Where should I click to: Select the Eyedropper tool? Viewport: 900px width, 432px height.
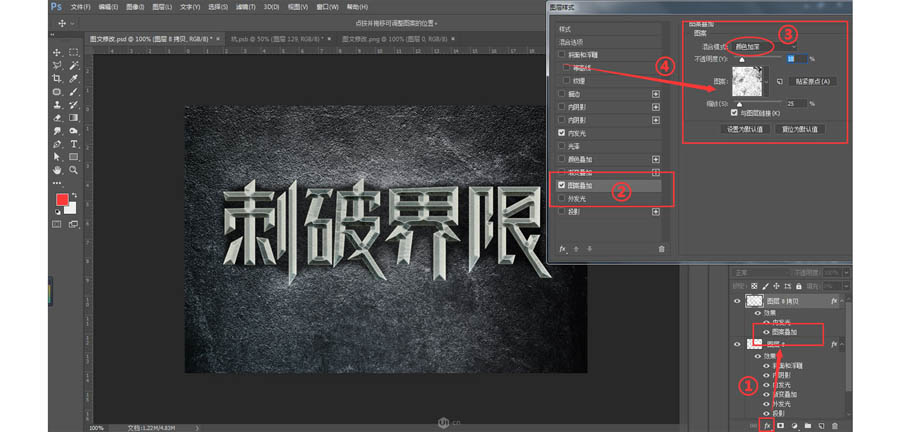click(73, 79)
